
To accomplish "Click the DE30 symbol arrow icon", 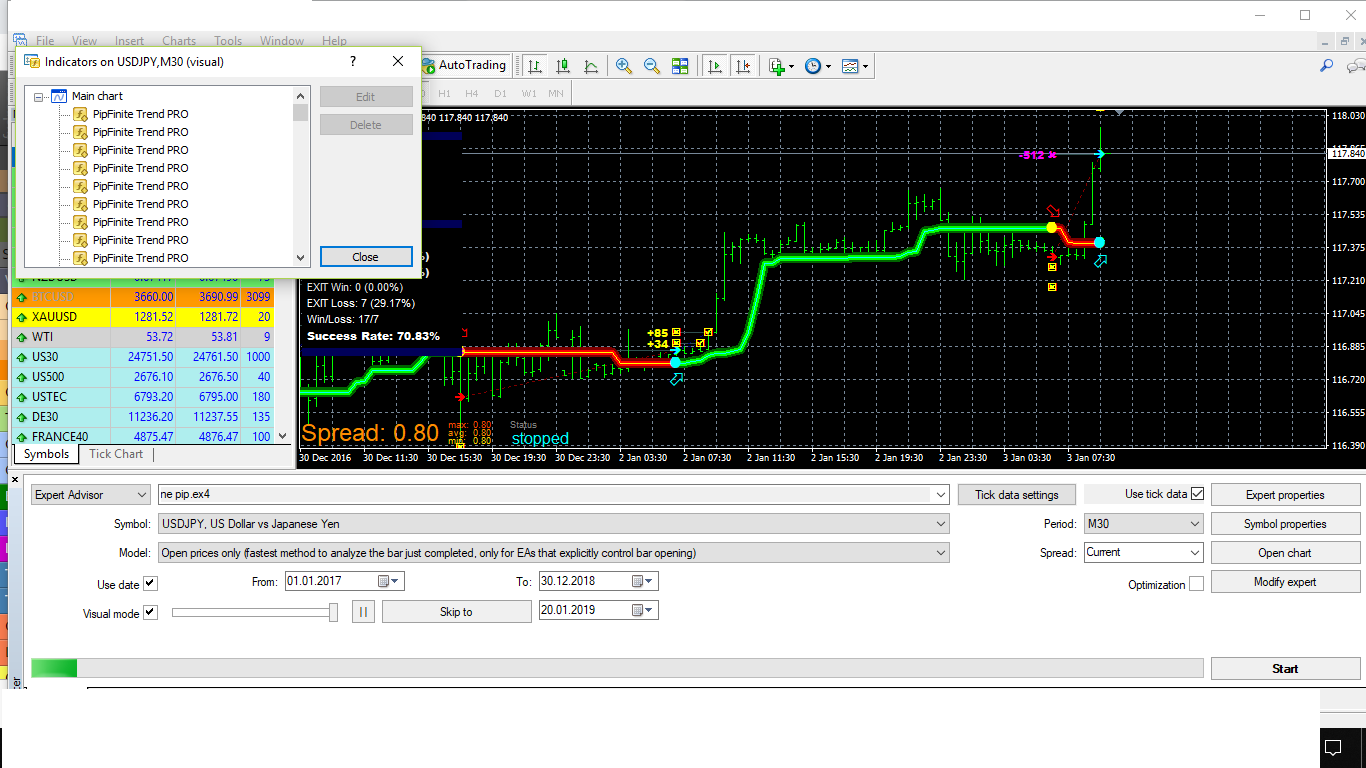I will click(x=21, y=417).
